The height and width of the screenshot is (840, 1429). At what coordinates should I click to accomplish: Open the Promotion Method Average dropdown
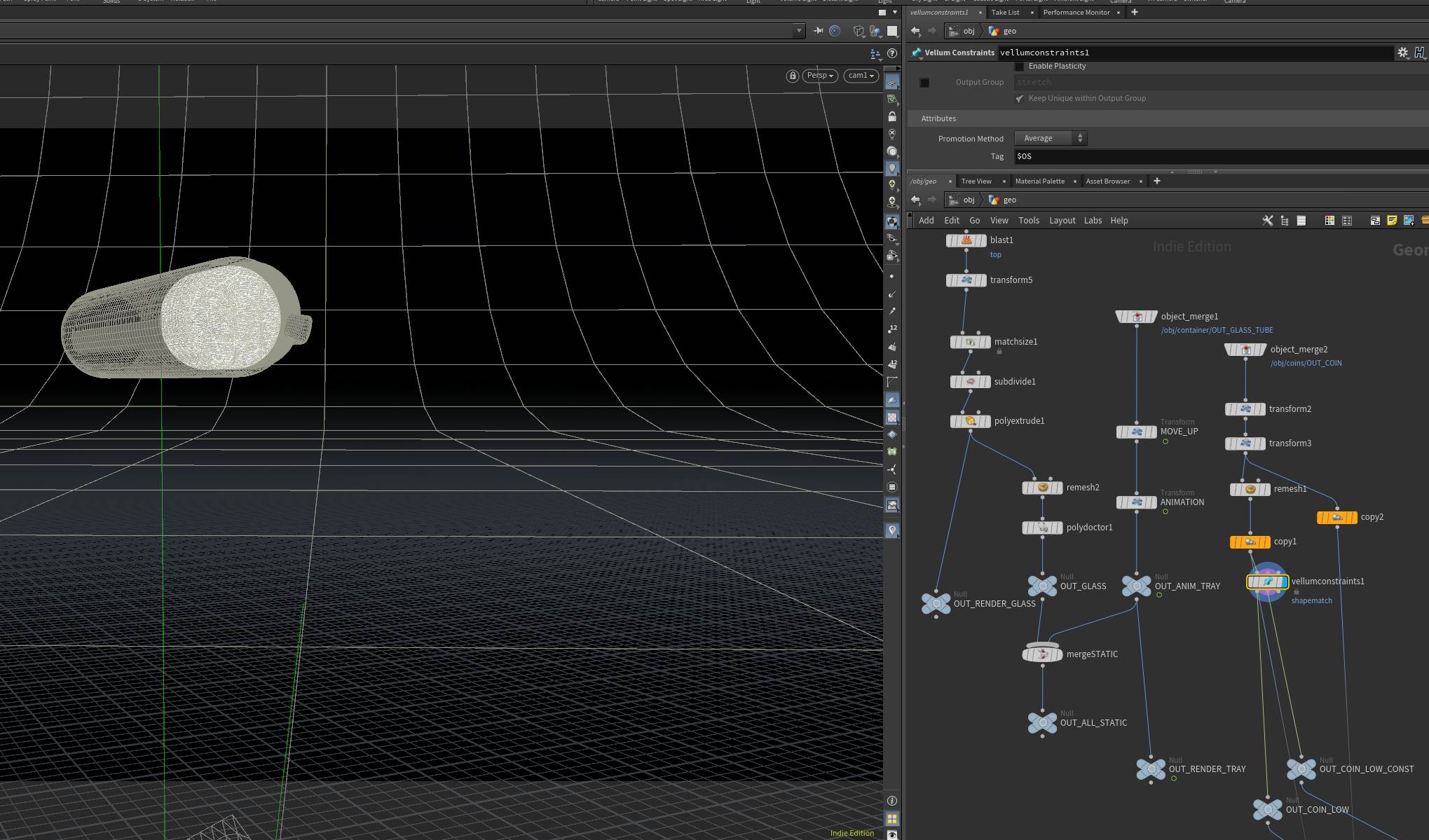[1051, 139]
